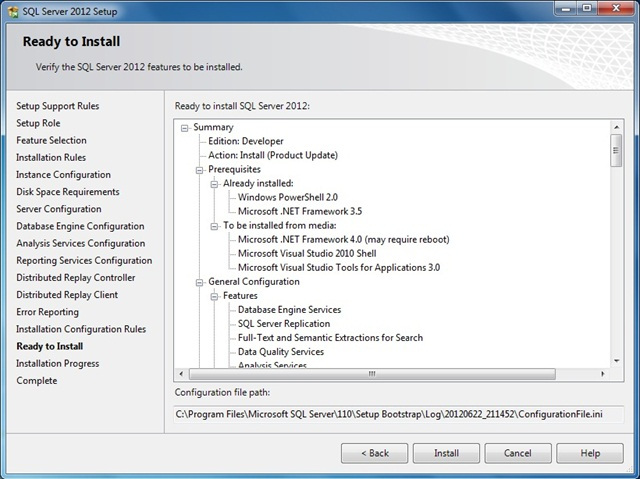Select the Reporting Services Configuration step
Viewport: 640px width, 479px height.
click(84, 260)
